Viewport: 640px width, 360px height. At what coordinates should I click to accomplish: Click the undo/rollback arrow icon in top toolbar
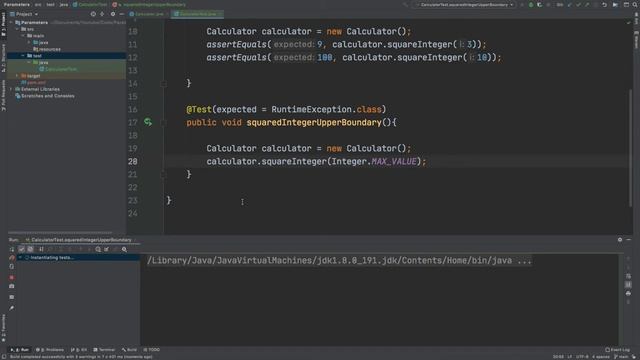coord(604,5)
